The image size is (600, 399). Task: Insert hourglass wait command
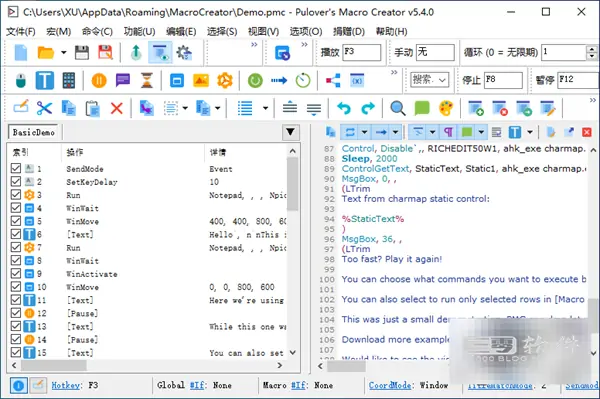(x=147, y=80)
